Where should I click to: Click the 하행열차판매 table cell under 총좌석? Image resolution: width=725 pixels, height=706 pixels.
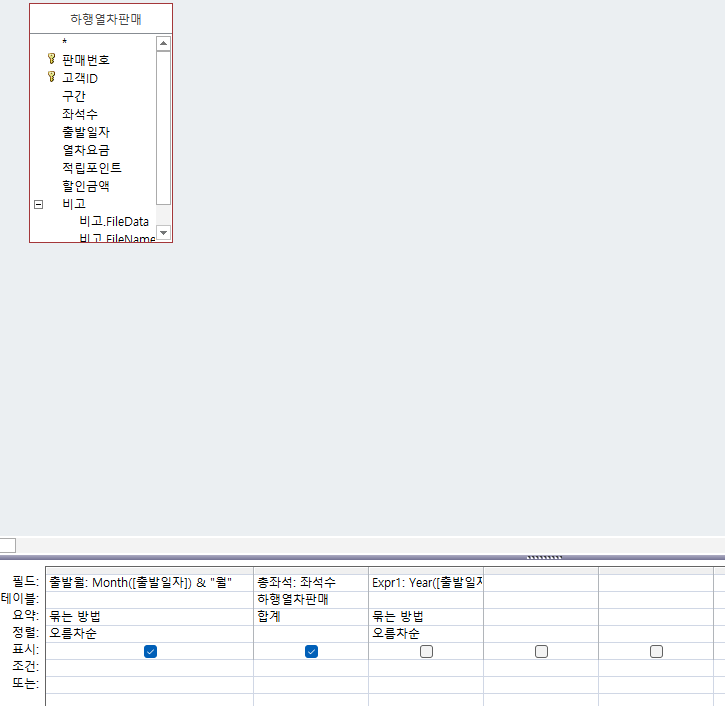pos(310,599)
